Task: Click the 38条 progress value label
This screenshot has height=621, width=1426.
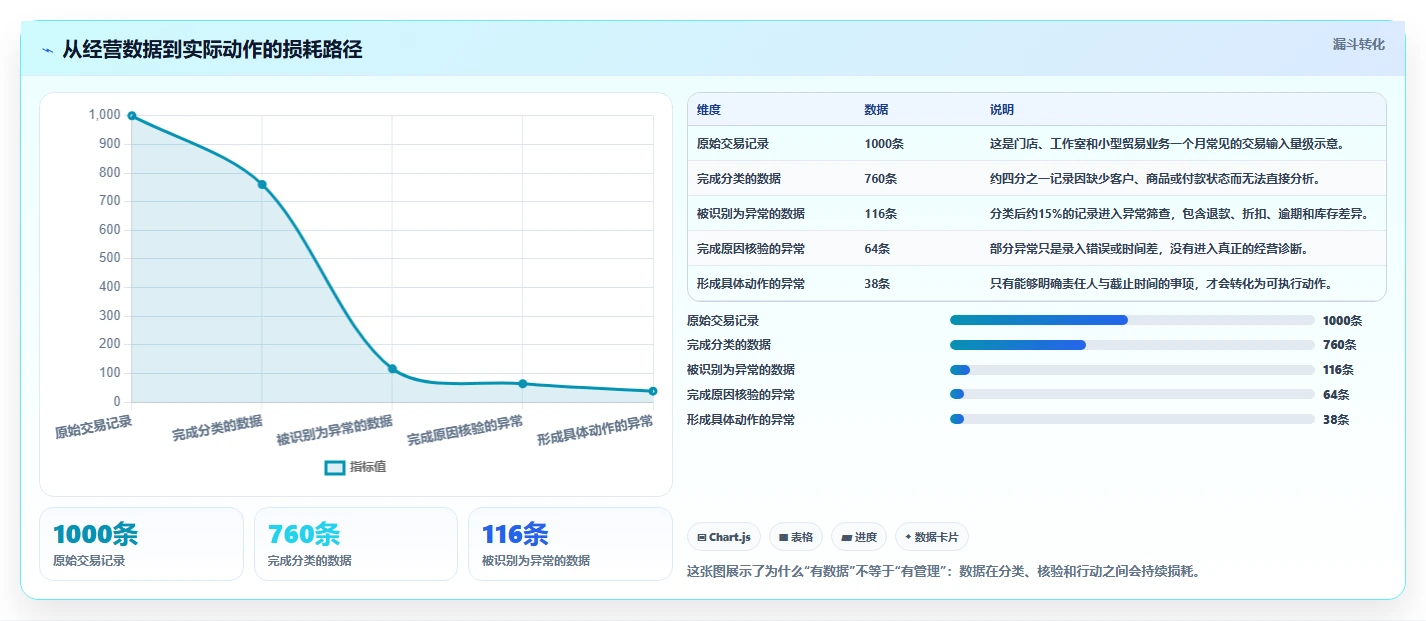Action: (x=1336, y=420)
